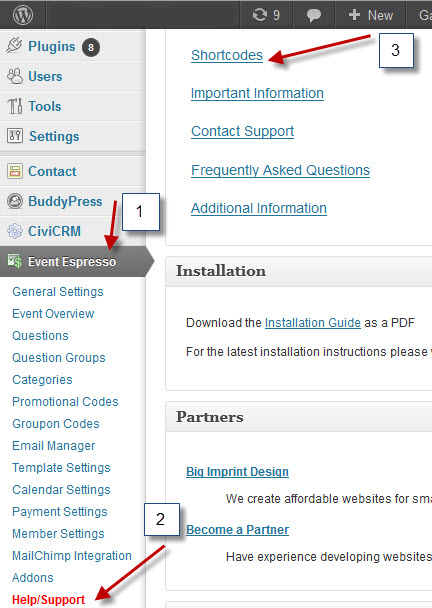
Task: Open Payment Settings submenu item
Action: [60, 511]
